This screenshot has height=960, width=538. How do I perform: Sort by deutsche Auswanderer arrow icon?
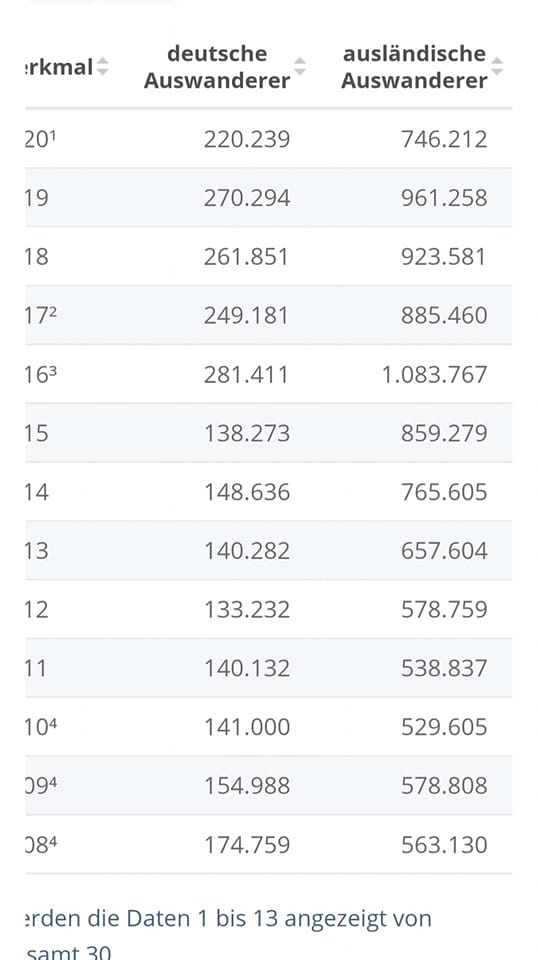tap(299, 66)
